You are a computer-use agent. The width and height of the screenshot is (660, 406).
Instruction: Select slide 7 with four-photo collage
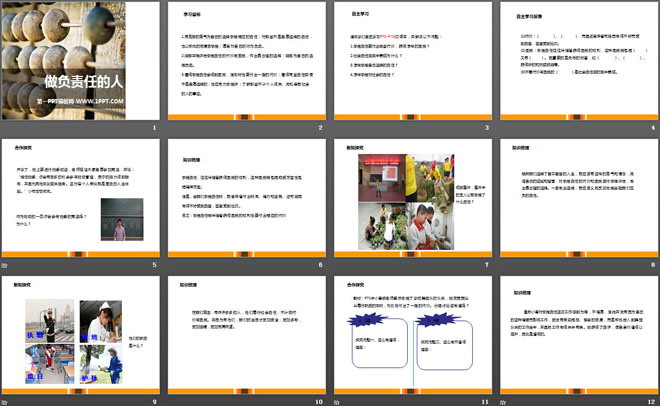pyautogui.click(x=413, y=198)
